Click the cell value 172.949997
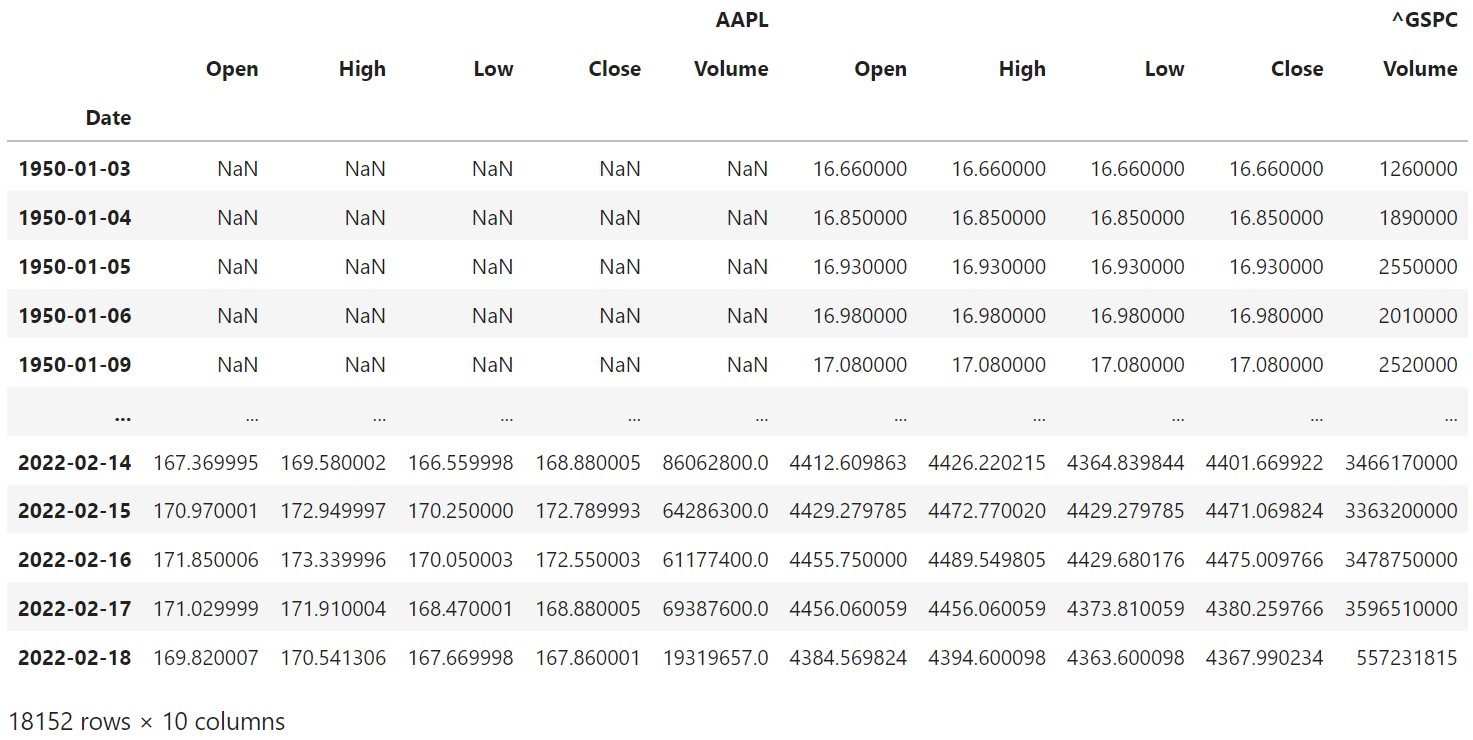This screenshot has width=1473, height=740. pyautogui.click(x=333, y=511)
